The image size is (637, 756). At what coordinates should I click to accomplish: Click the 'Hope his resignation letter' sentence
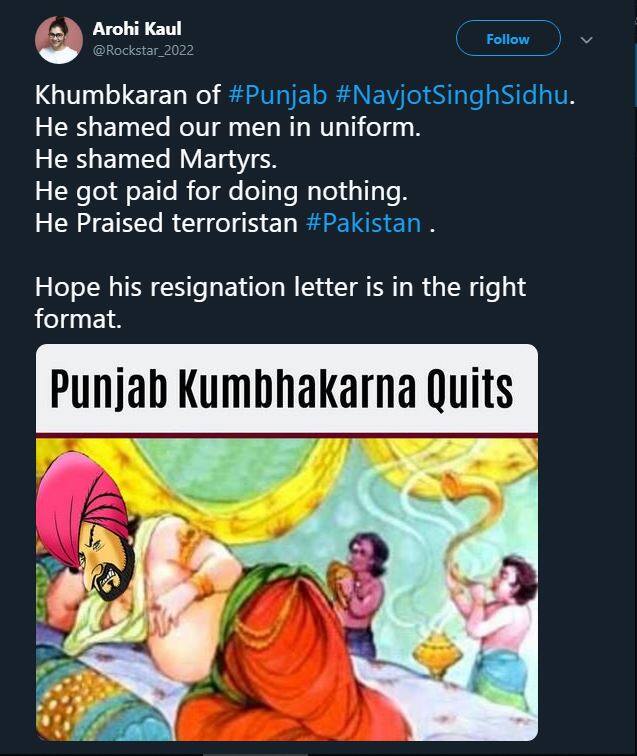tap(280, 287)
